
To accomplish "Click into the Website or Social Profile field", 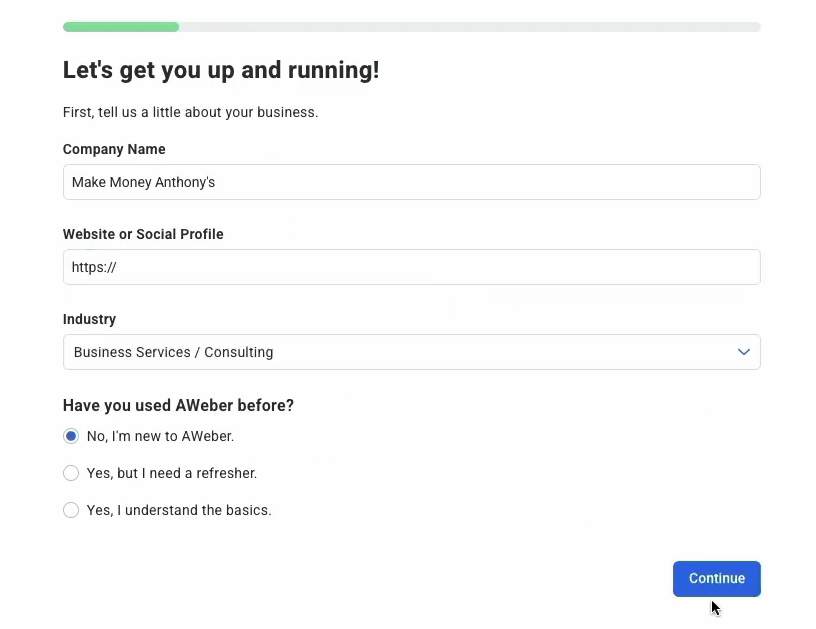I will click(412, 267).
